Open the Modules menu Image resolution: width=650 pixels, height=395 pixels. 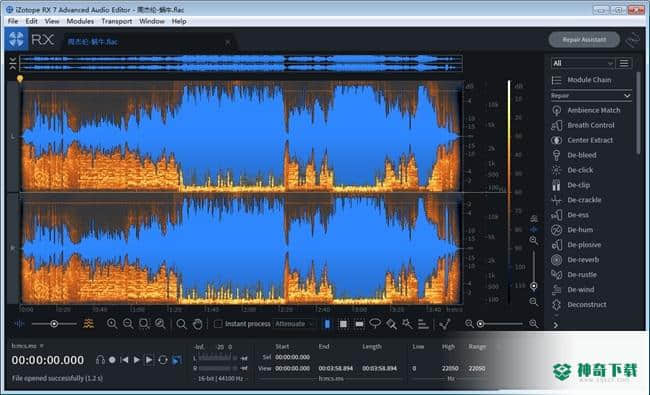80,21
